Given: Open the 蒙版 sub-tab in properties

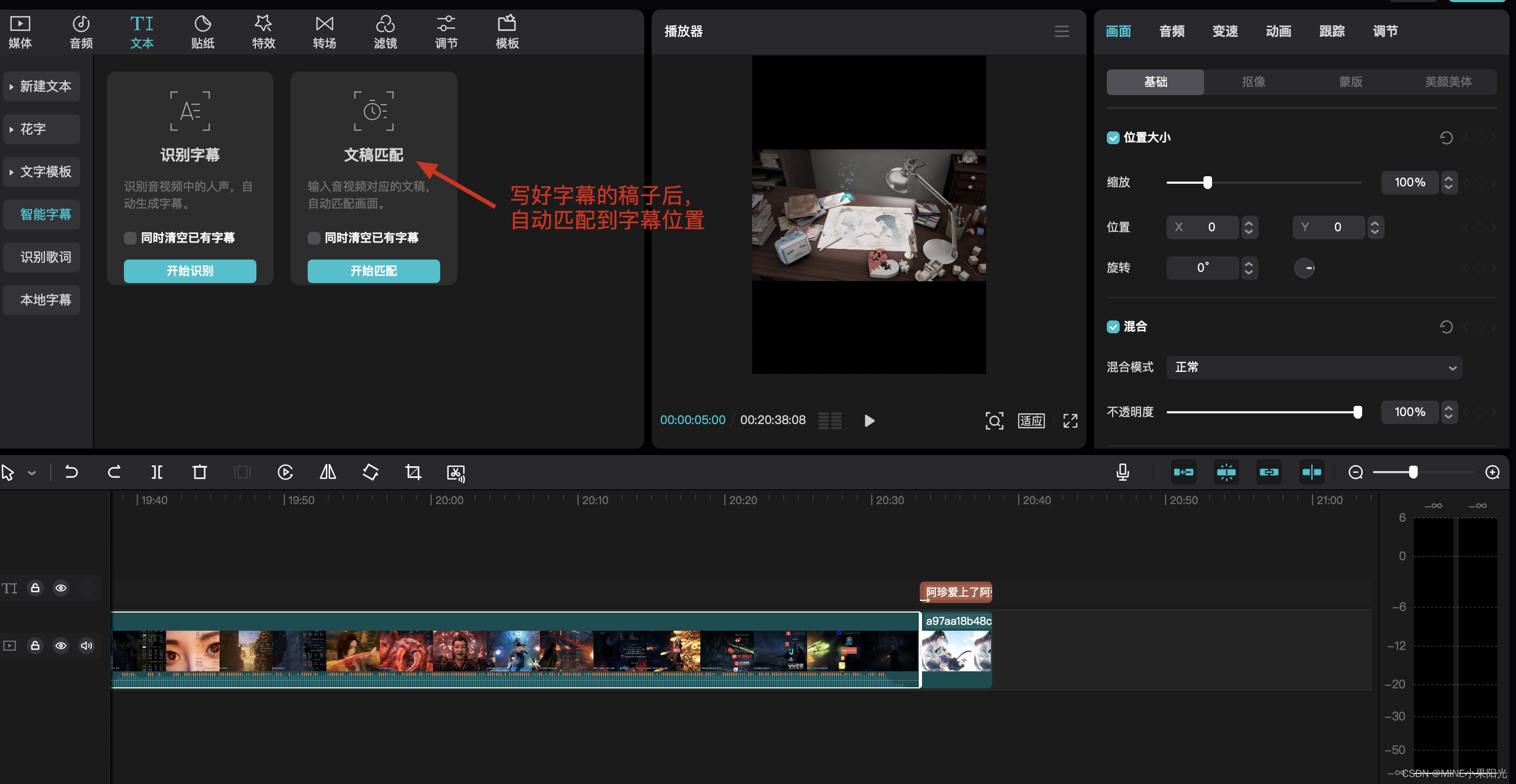Looking at the screenshot, I should tap(1350, 82).
